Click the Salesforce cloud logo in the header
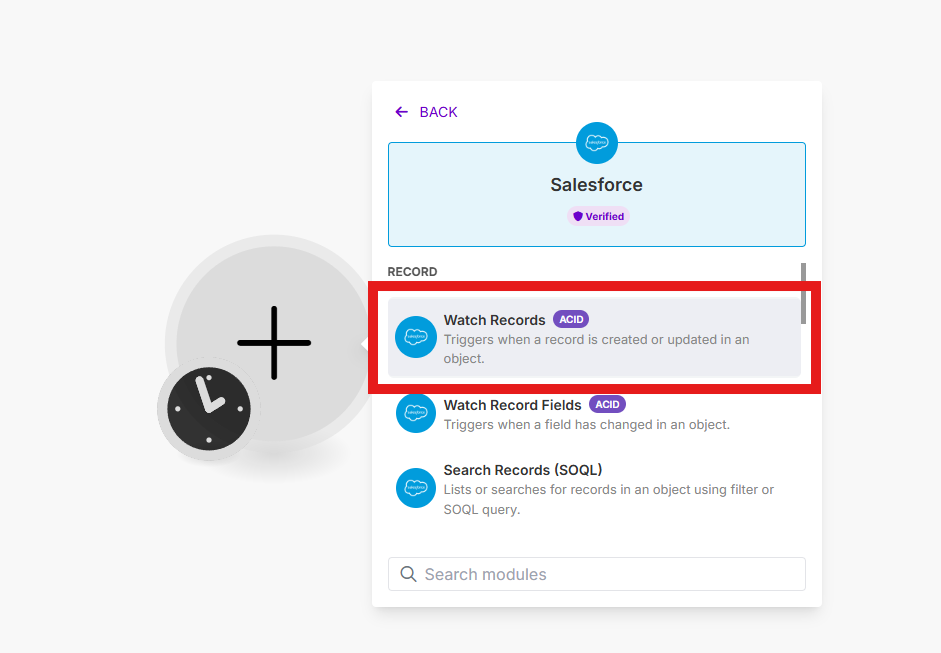 [597, 143]
